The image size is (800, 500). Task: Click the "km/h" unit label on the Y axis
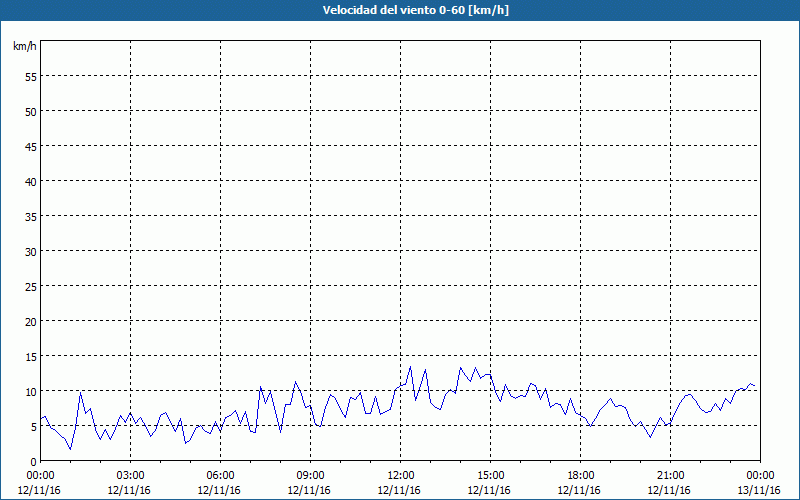click(x=25, y=46)
